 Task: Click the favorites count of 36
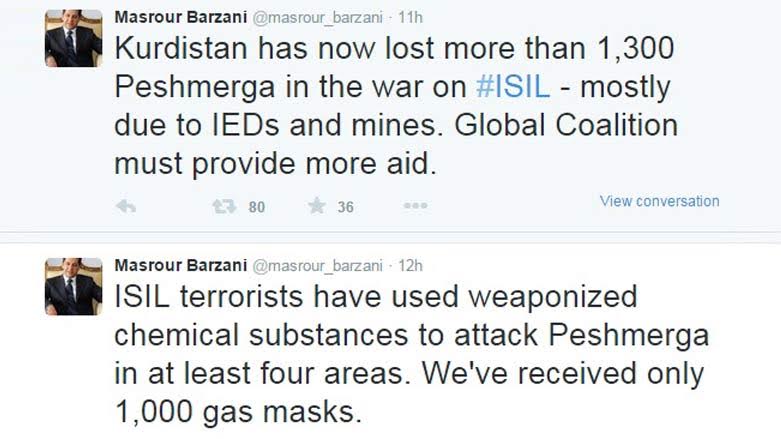click(x=345, y=207)
